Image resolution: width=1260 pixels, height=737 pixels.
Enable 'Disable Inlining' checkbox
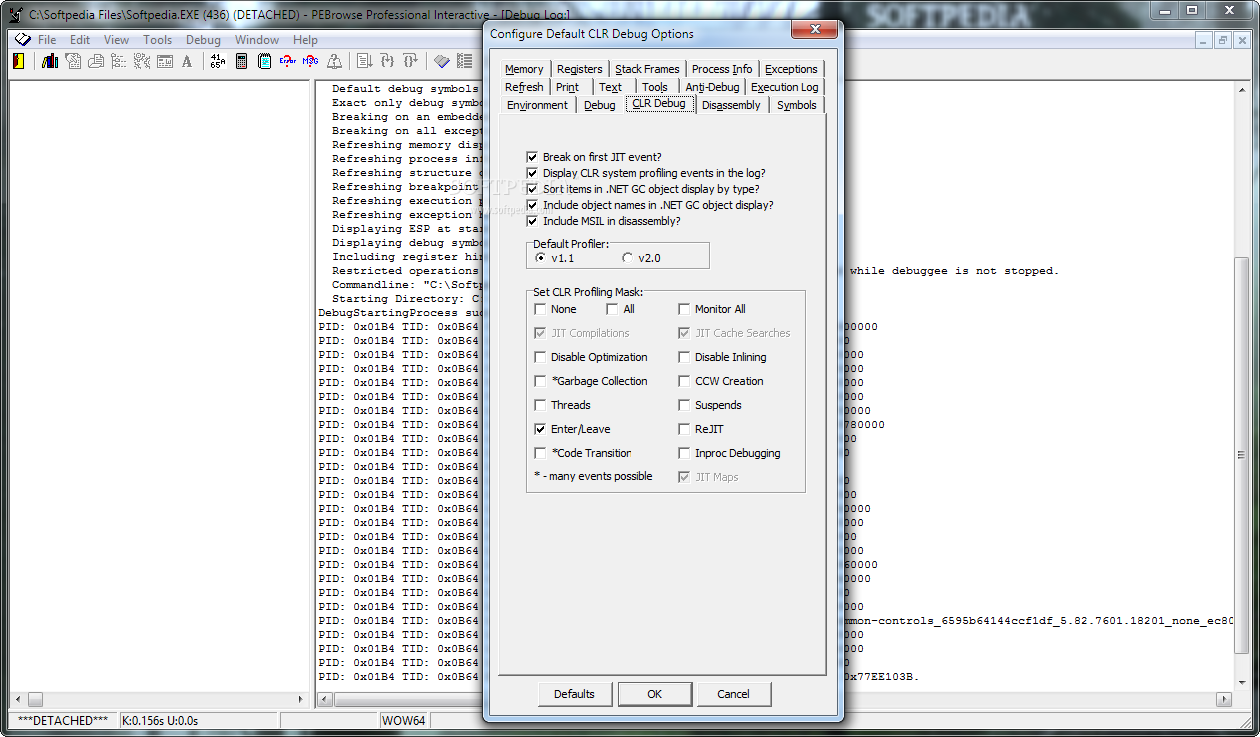click(x=684, y=357)
